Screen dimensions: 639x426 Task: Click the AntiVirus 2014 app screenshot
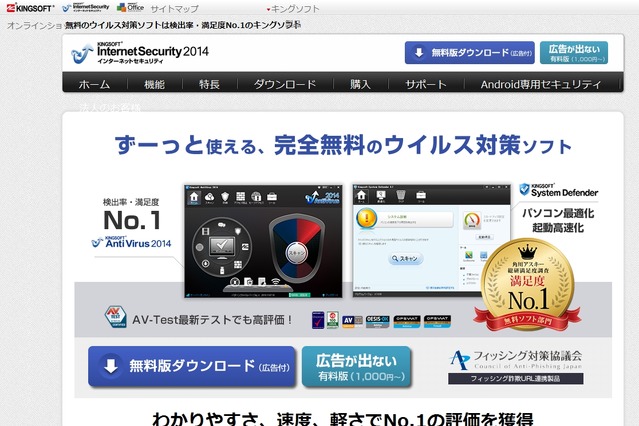click(263, 241)
